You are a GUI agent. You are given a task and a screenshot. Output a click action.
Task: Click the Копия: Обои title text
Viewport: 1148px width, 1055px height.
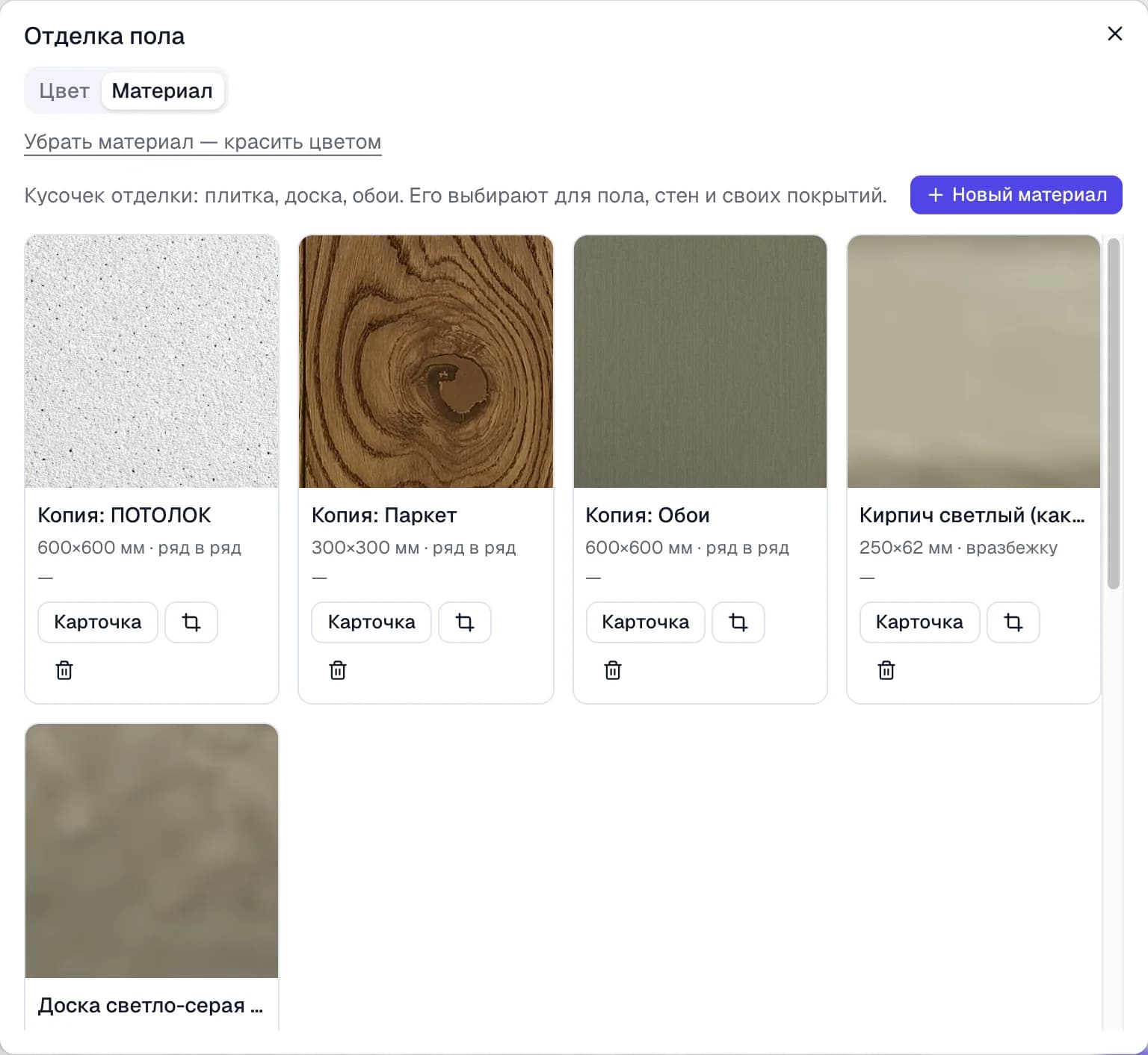pos(647,516)
